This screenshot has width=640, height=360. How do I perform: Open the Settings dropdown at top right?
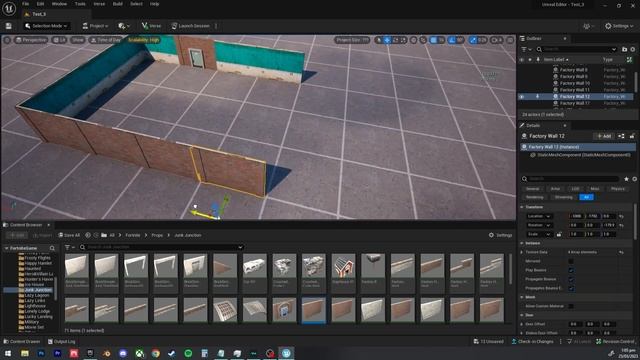point(619,26)
